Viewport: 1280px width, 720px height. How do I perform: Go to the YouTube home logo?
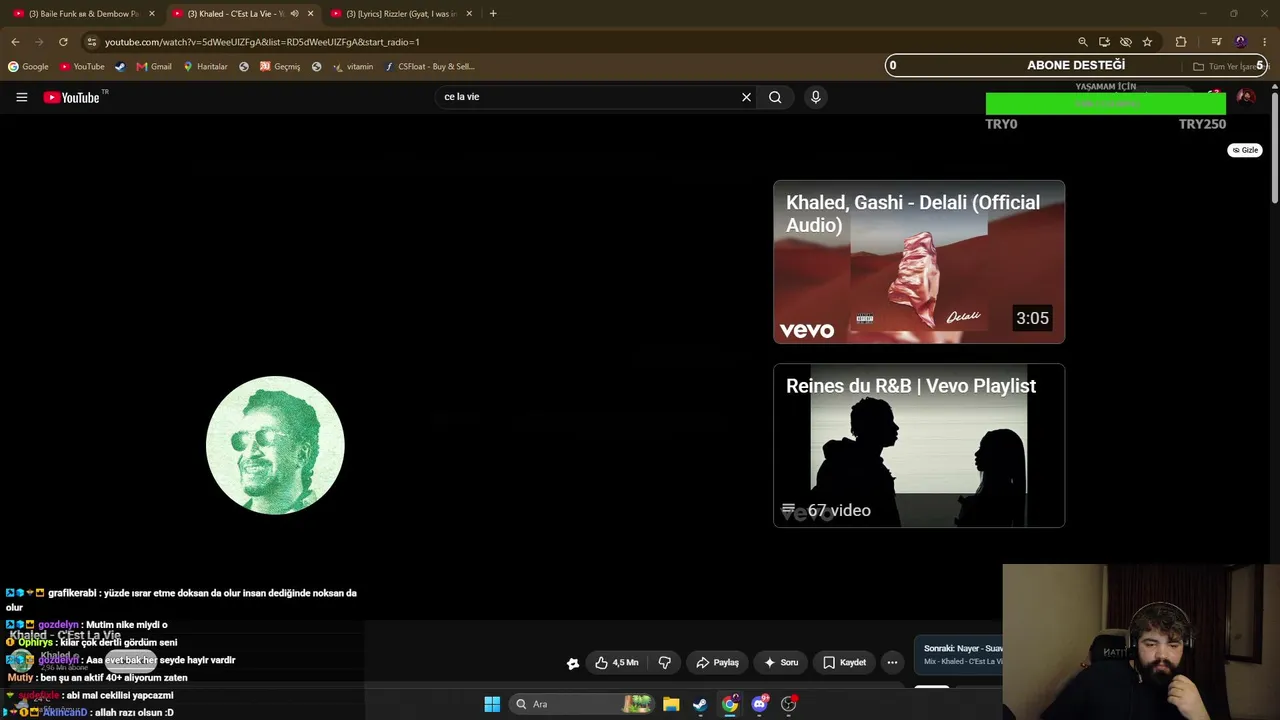[72, 97]
